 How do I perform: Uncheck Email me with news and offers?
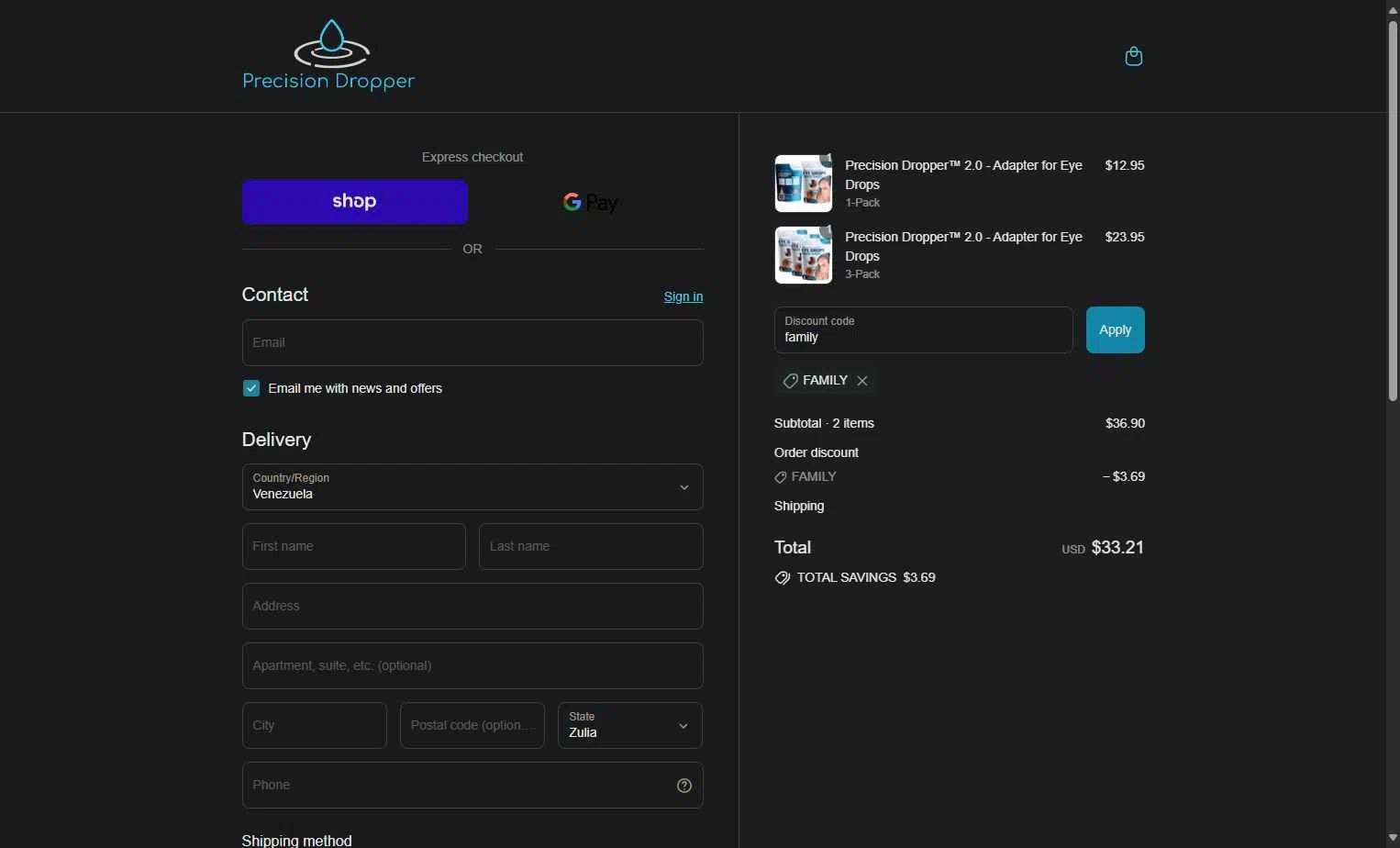click(251, 388)
